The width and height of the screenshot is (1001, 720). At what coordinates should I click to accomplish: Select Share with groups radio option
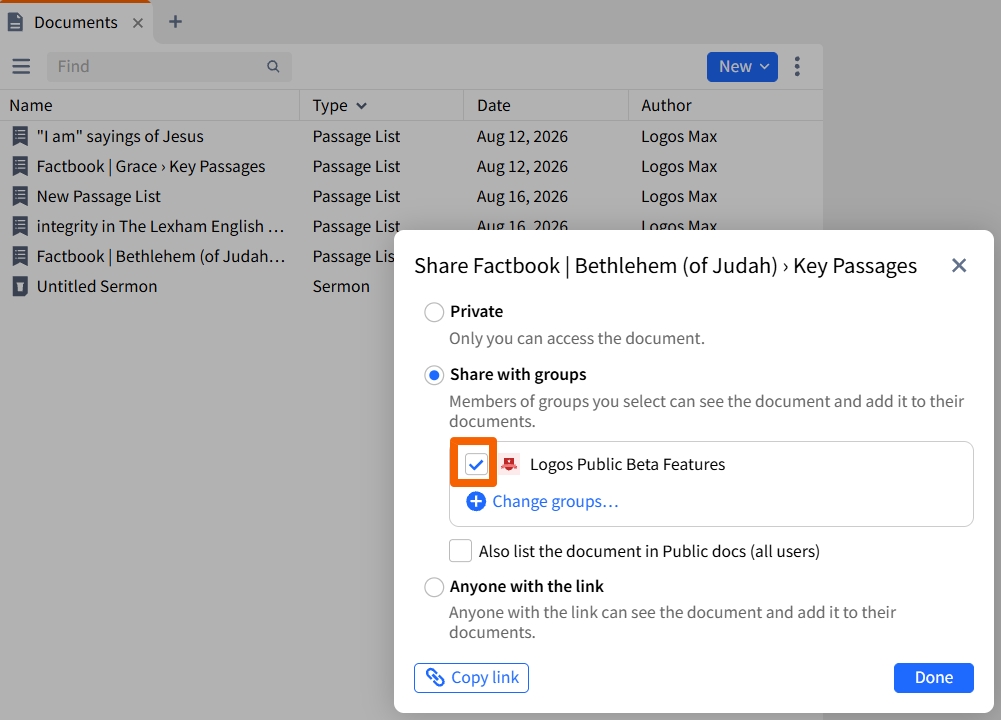coord(434,375)
